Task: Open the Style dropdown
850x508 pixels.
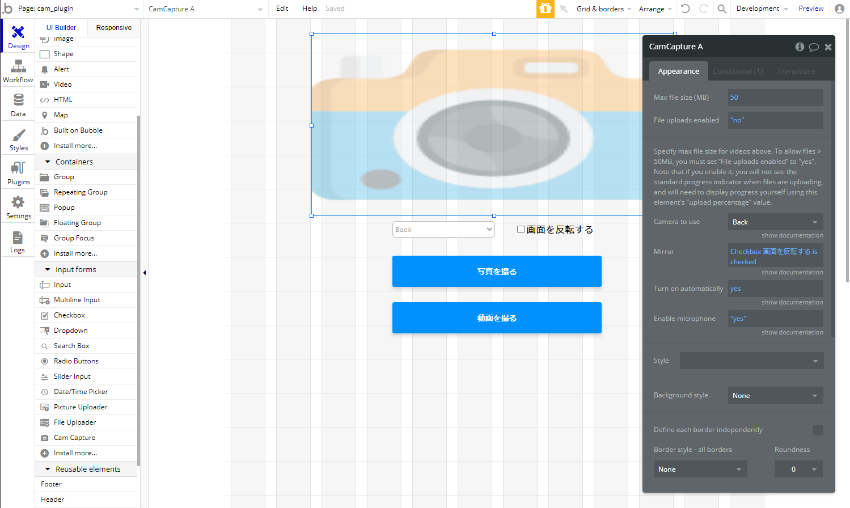Action: 751,361
